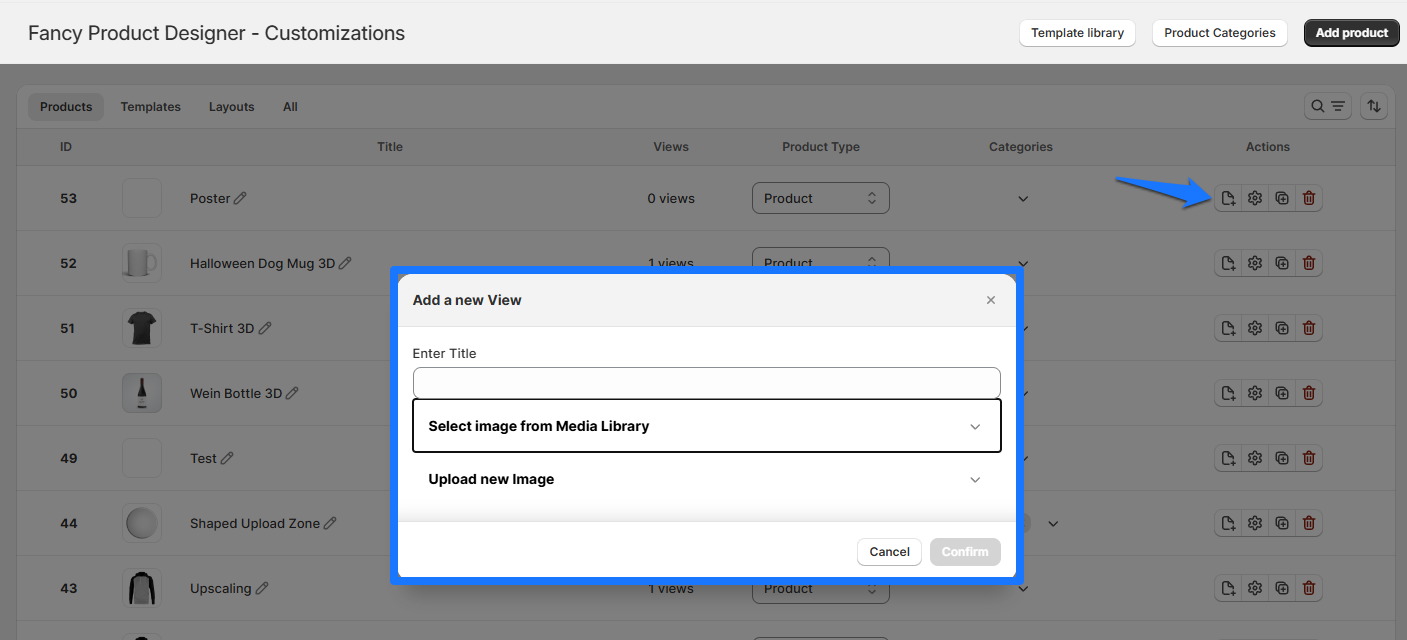The height and width of the screenshot is (640, 1407).
Task: Expand Categories chevron in Upscaling row
Action: click(1023, 589)
